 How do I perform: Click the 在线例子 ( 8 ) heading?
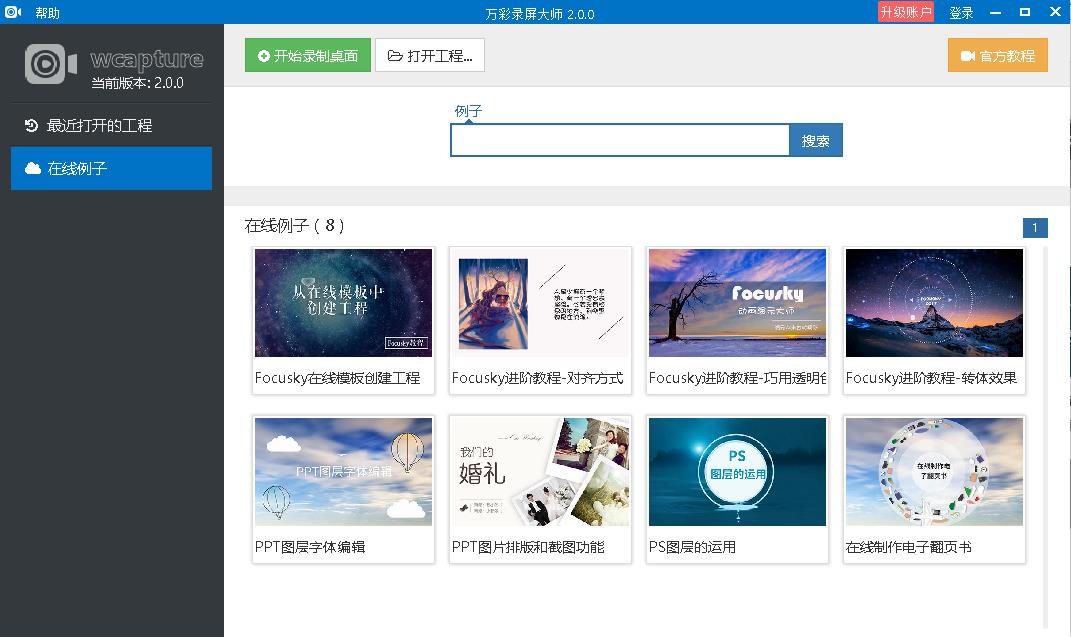point(294,225)
